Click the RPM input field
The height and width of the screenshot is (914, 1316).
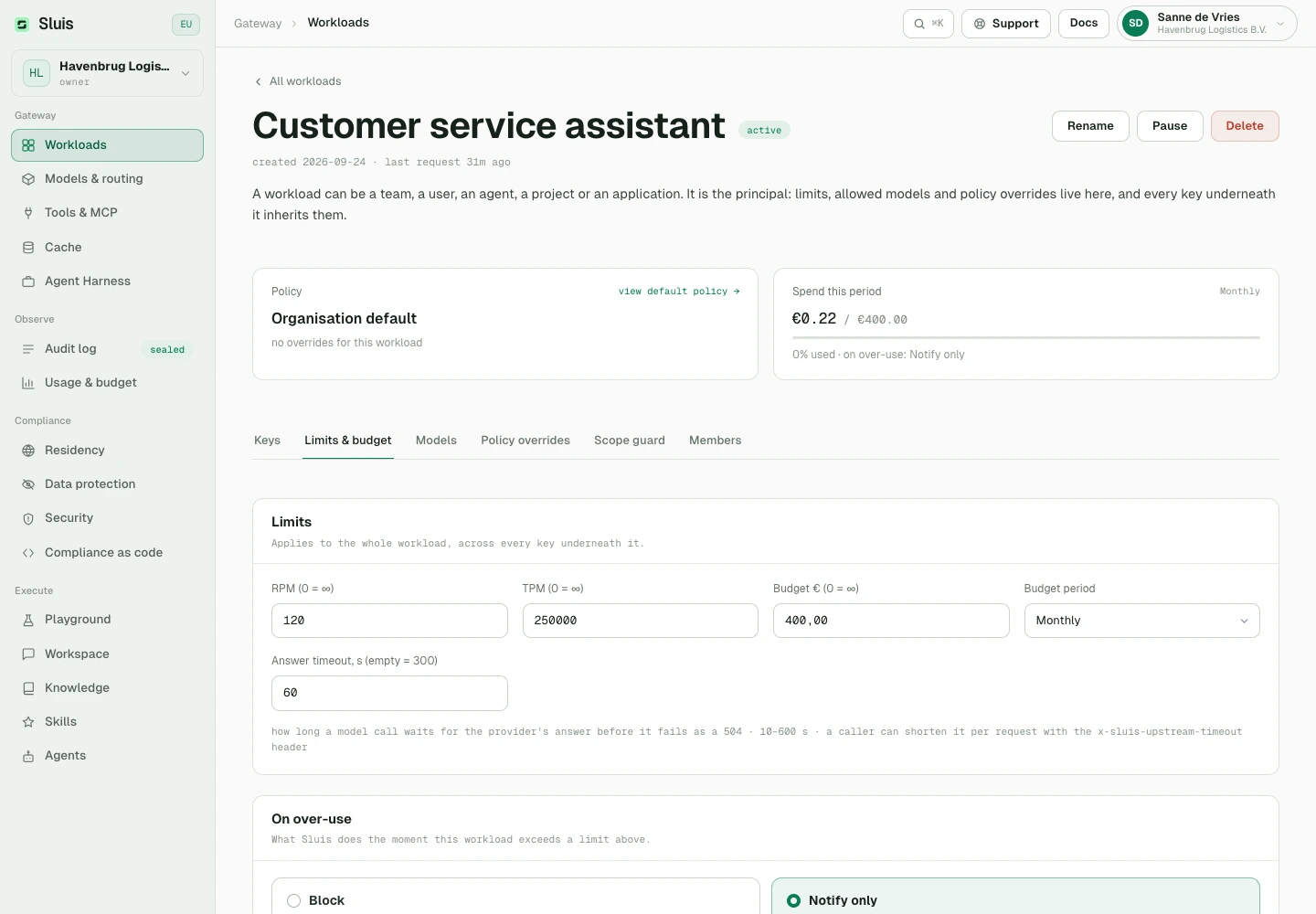point(389,621)
